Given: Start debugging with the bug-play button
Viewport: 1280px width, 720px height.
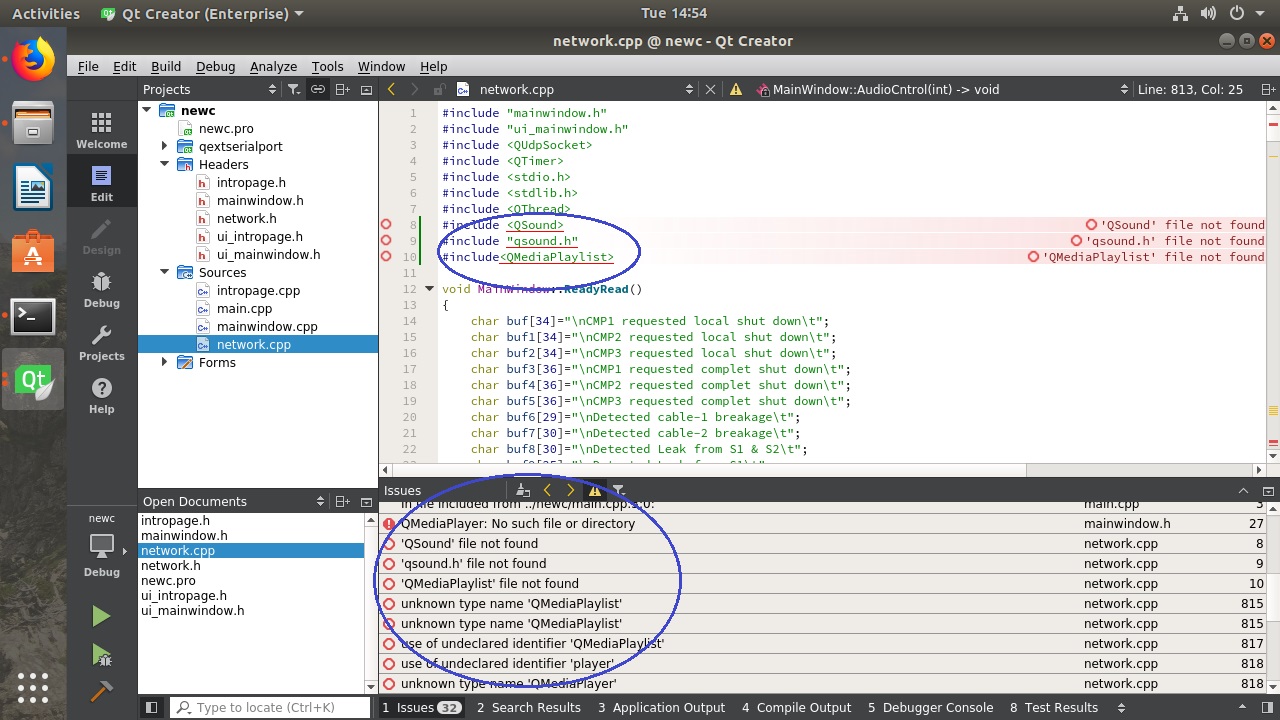Looking at the screenshot, I should (101, 655).
